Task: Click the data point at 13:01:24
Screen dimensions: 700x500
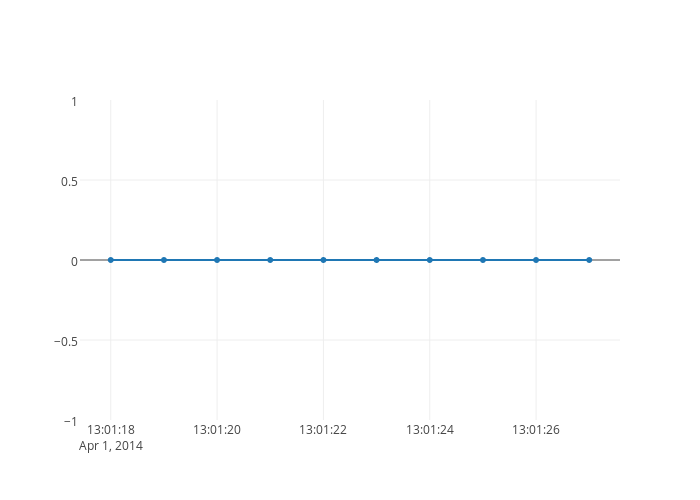Action: coord(430,260)
